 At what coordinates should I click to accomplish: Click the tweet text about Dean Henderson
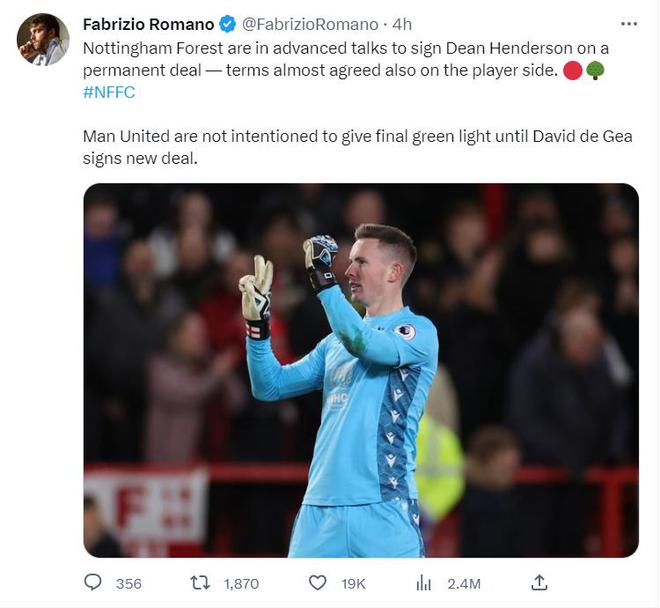click(x=346, y=59)
